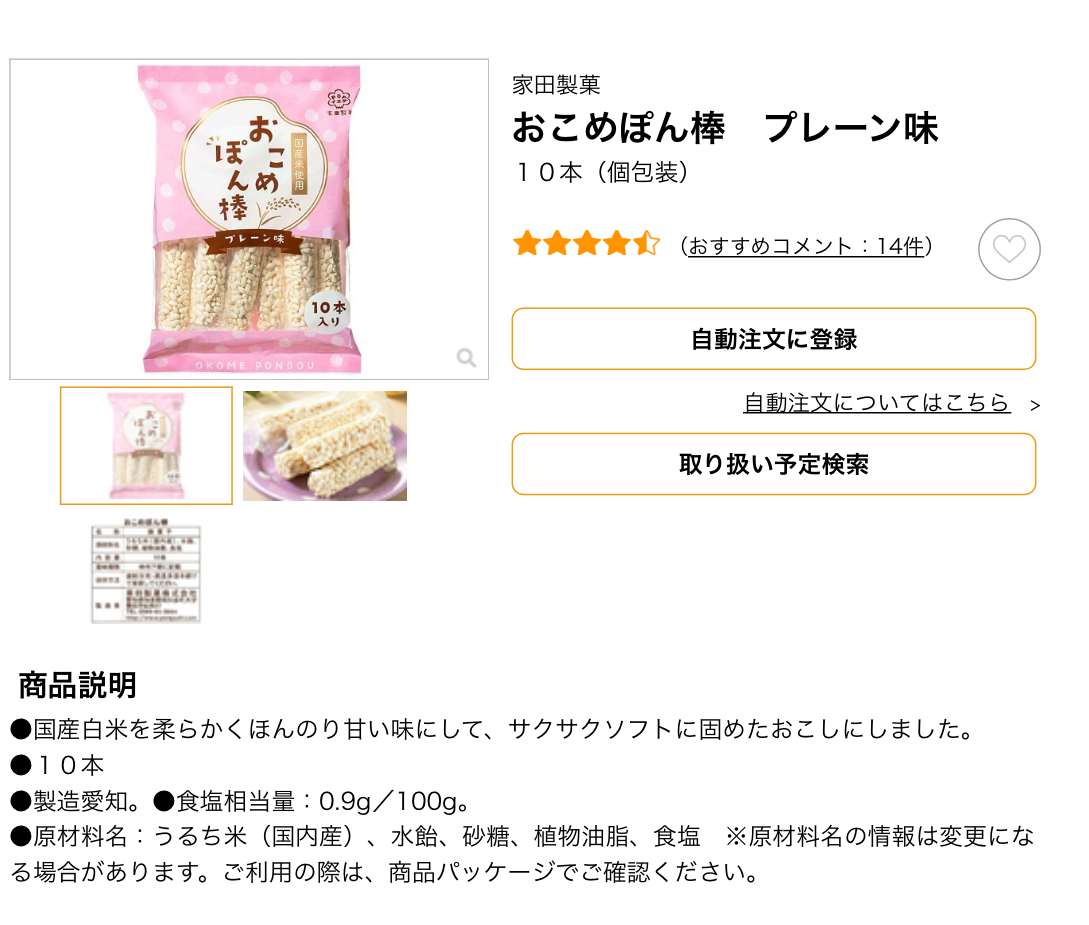Click the 商品説明 section heading
The image size is (1089, 925).
pos(78,686)
